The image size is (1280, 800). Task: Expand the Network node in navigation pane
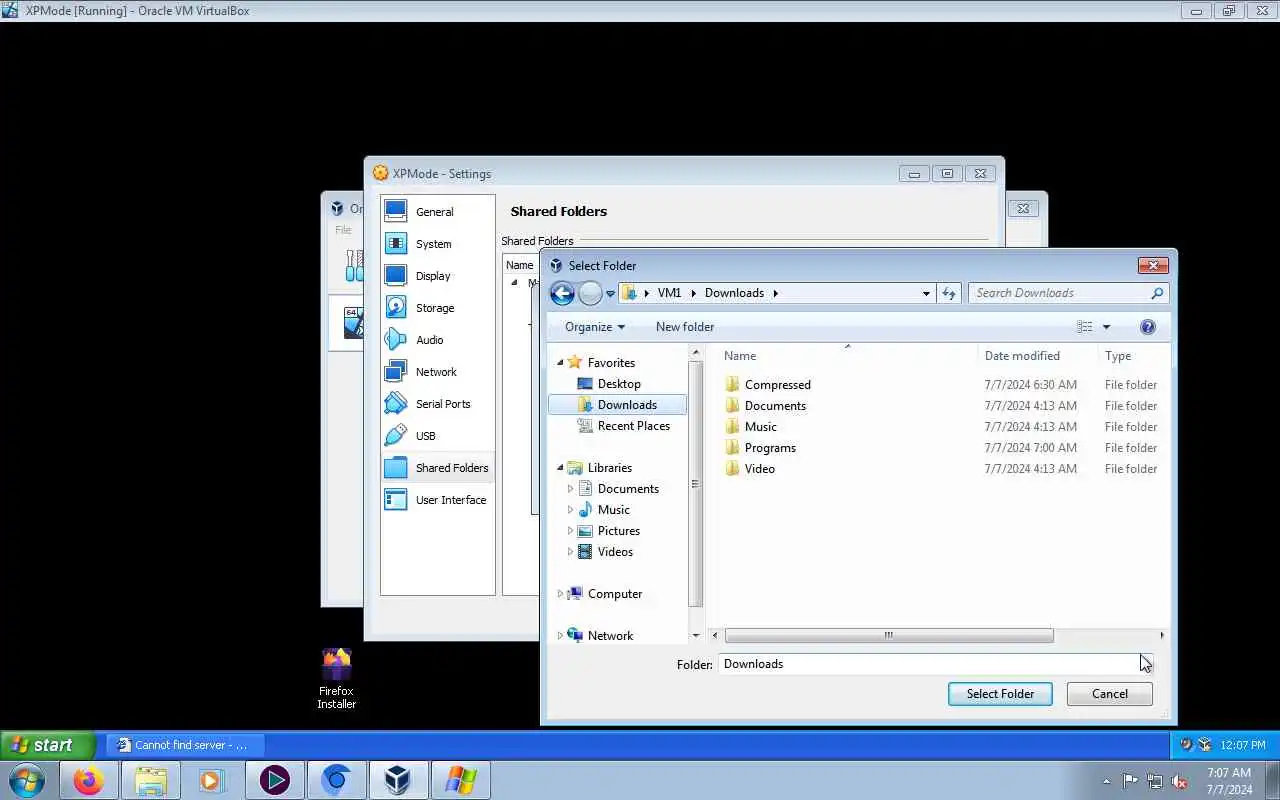click(x=560, y=636)
